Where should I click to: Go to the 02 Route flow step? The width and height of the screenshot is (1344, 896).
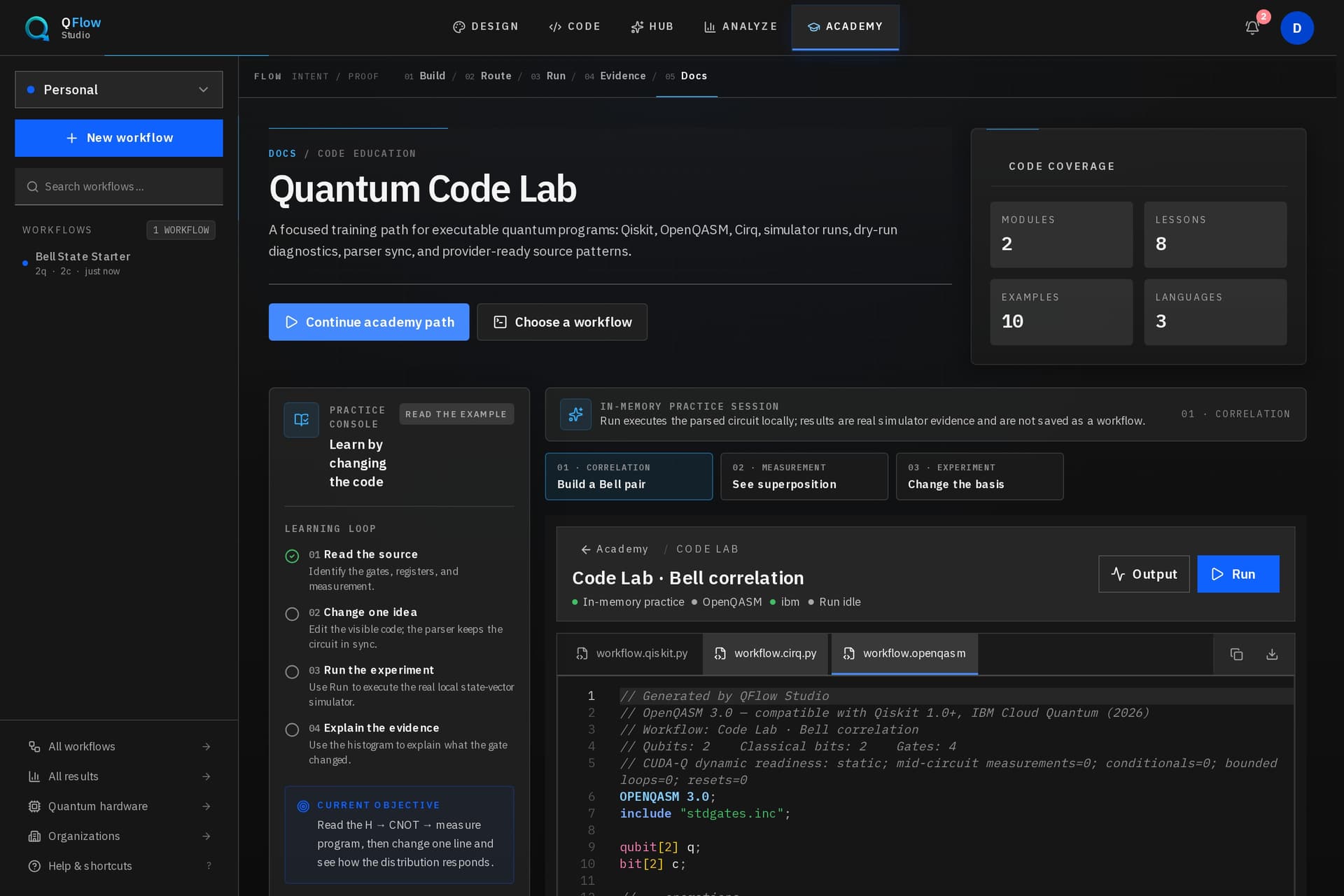488,76
